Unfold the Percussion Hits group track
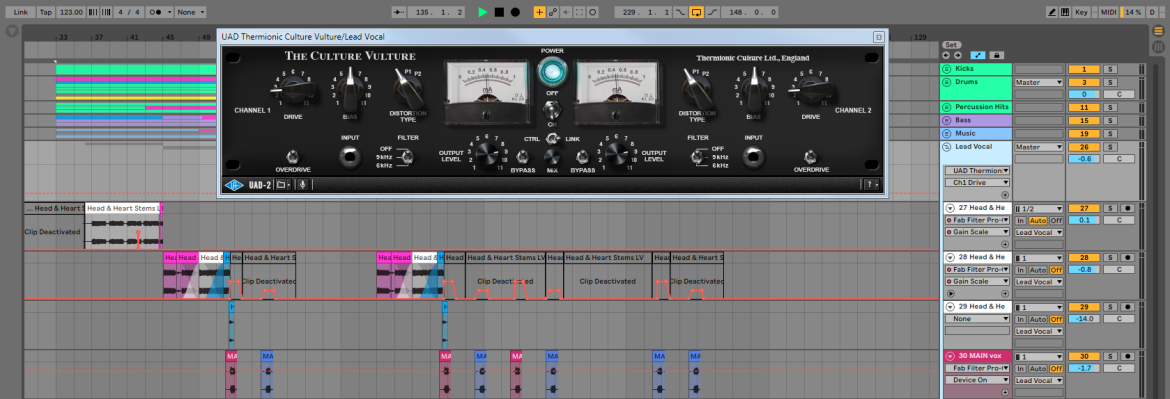The image size is (1170, 399). [947, 107]
